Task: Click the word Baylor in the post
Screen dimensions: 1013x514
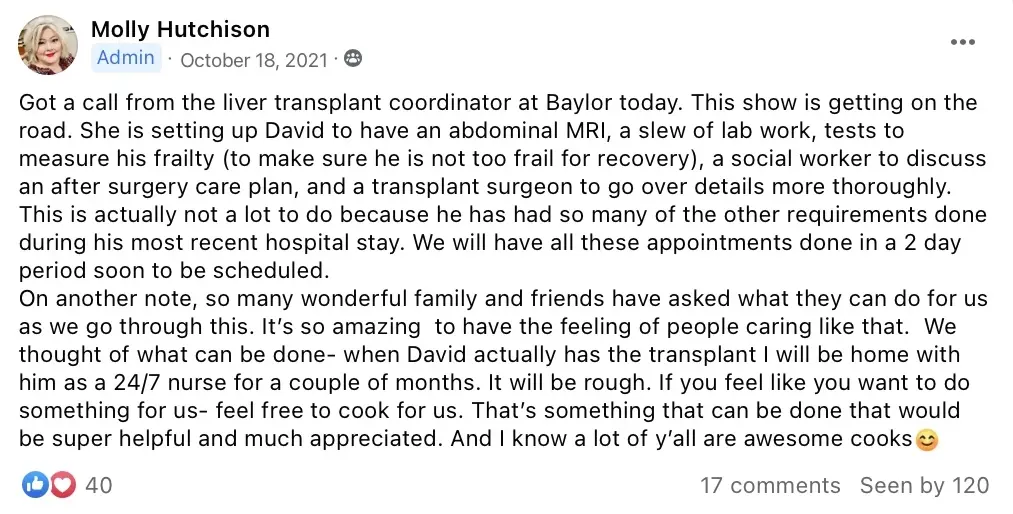Action: (580, 103)
